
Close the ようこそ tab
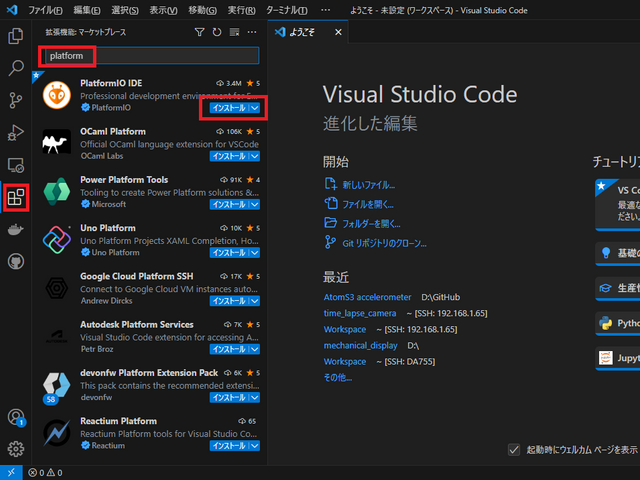pyautogui.click(x=338, y=32)
